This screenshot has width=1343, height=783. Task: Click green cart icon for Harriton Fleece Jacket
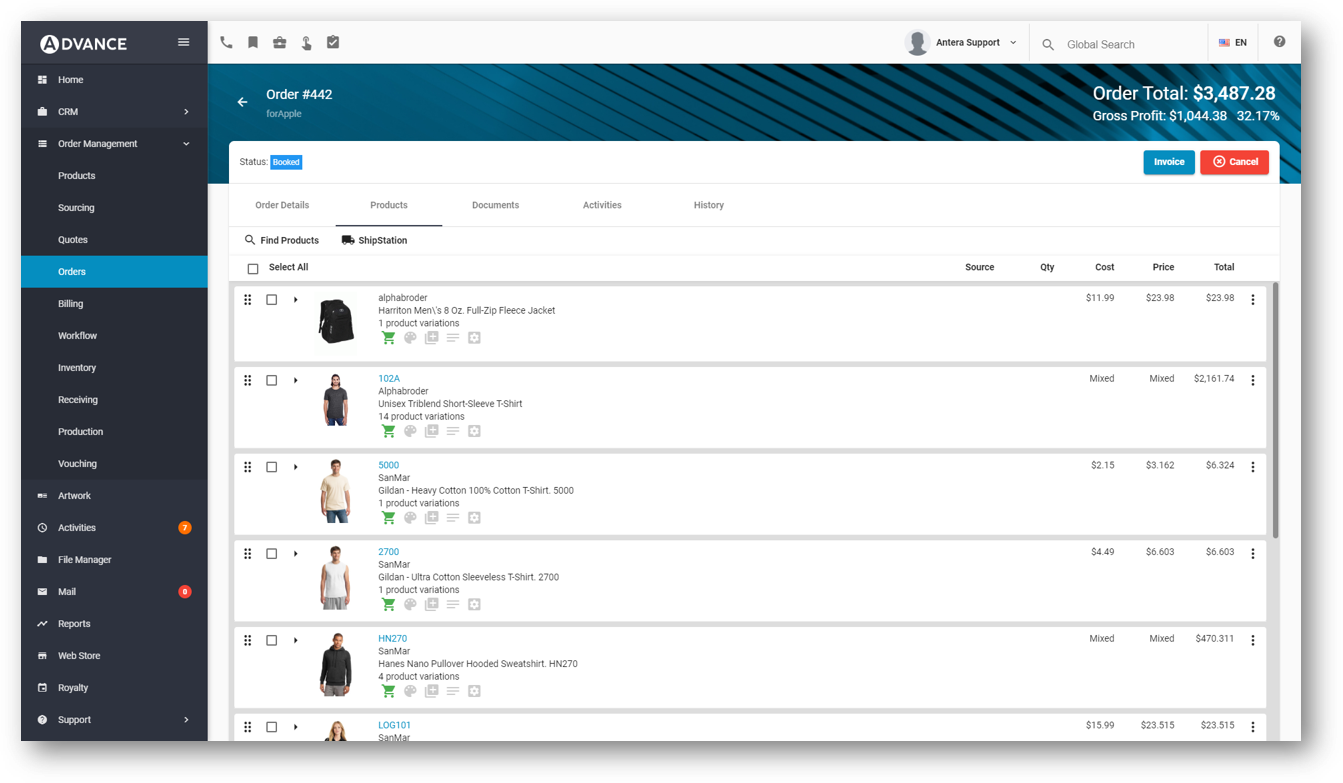389,338
